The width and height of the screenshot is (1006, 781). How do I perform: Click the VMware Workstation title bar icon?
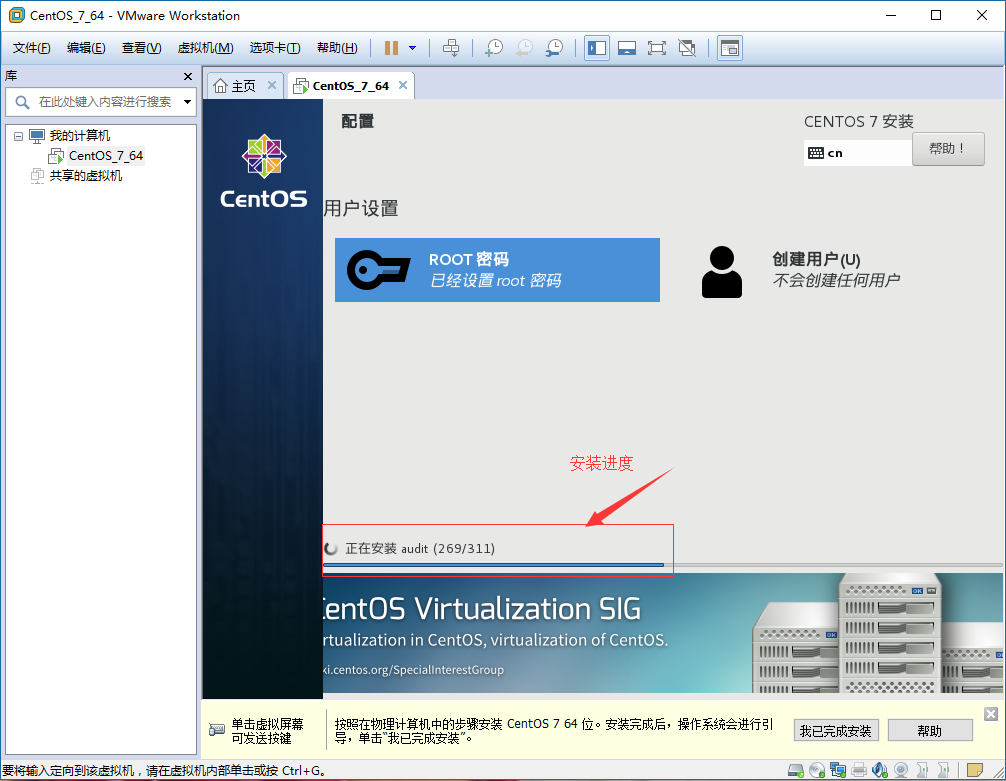[x=16, y=15]
